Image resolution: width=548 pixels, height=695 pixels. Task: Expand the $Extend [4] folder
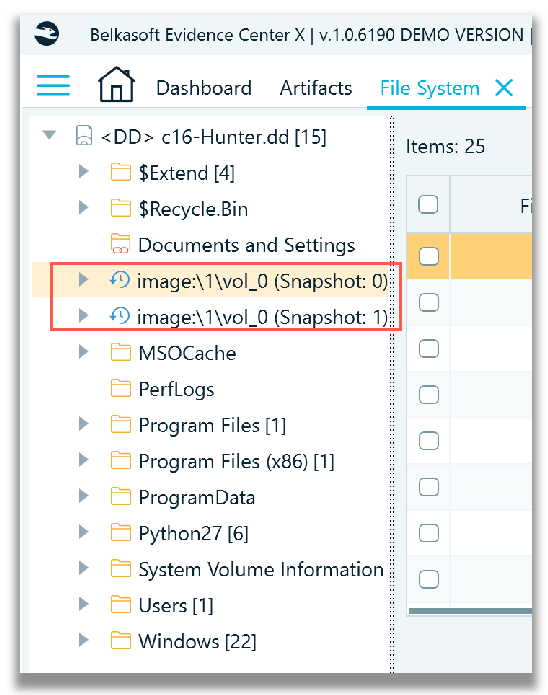pos(83,171)
